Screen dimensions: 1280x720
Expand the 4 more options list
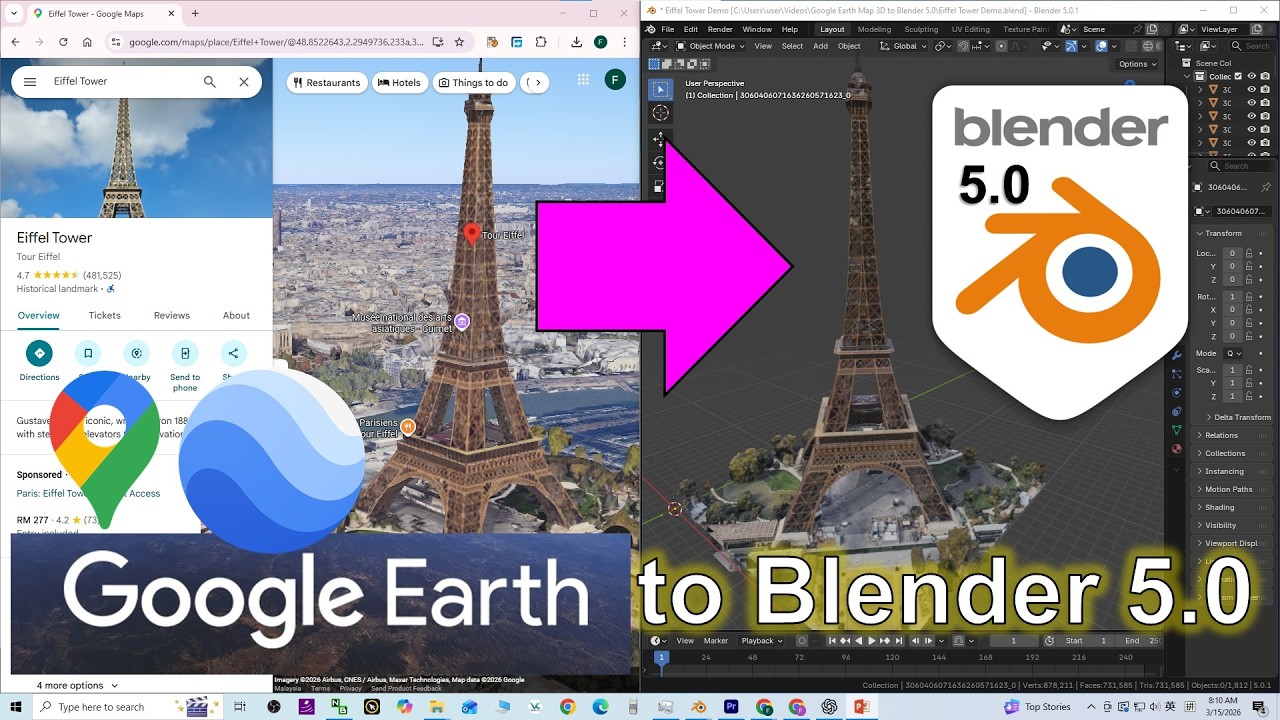(77, 686)
